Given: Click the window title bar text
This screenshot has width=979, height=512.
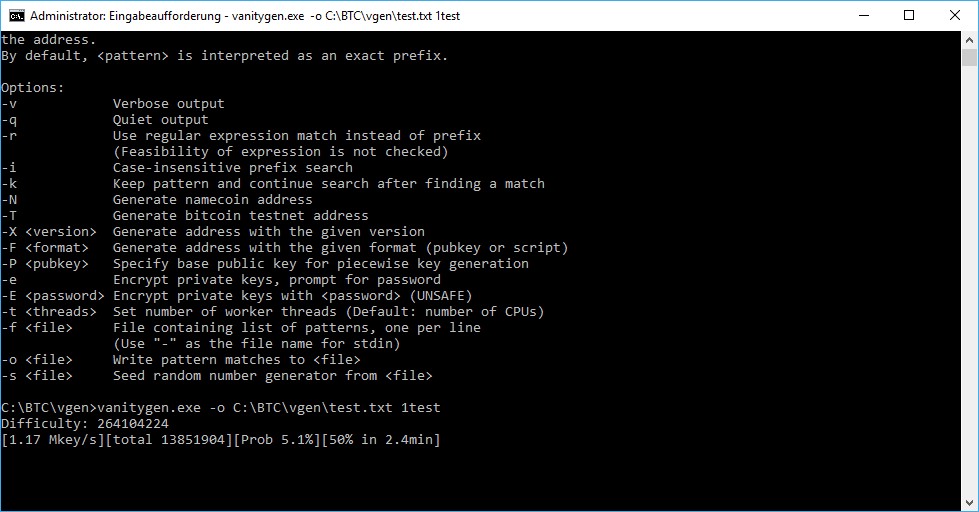Looking at the screenshot, I should click(x=245, y=16).
